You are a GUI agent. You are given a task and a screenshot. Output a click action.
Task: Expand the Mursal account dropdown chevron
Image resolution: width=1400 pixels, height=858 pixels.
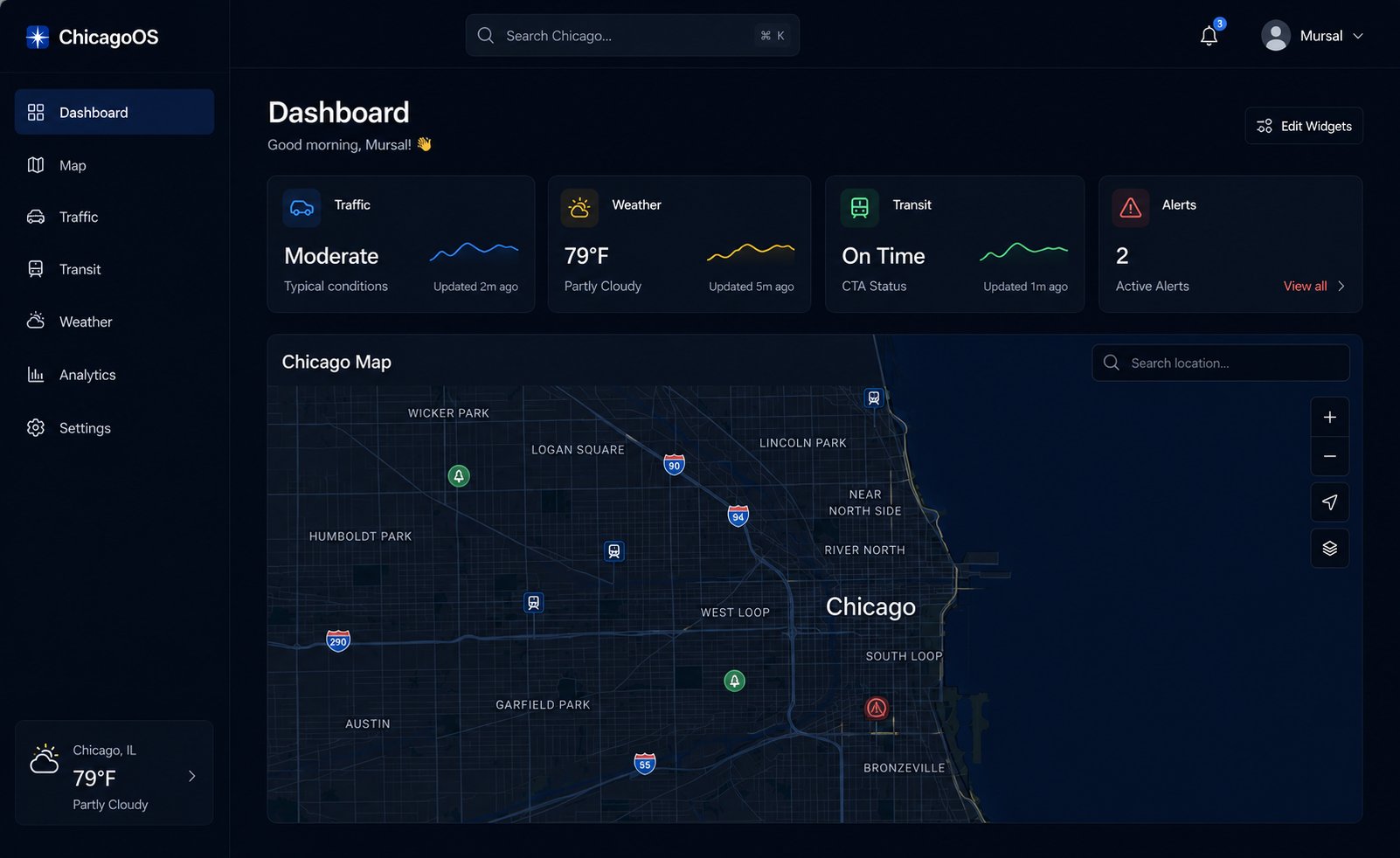click(1358, 36)
